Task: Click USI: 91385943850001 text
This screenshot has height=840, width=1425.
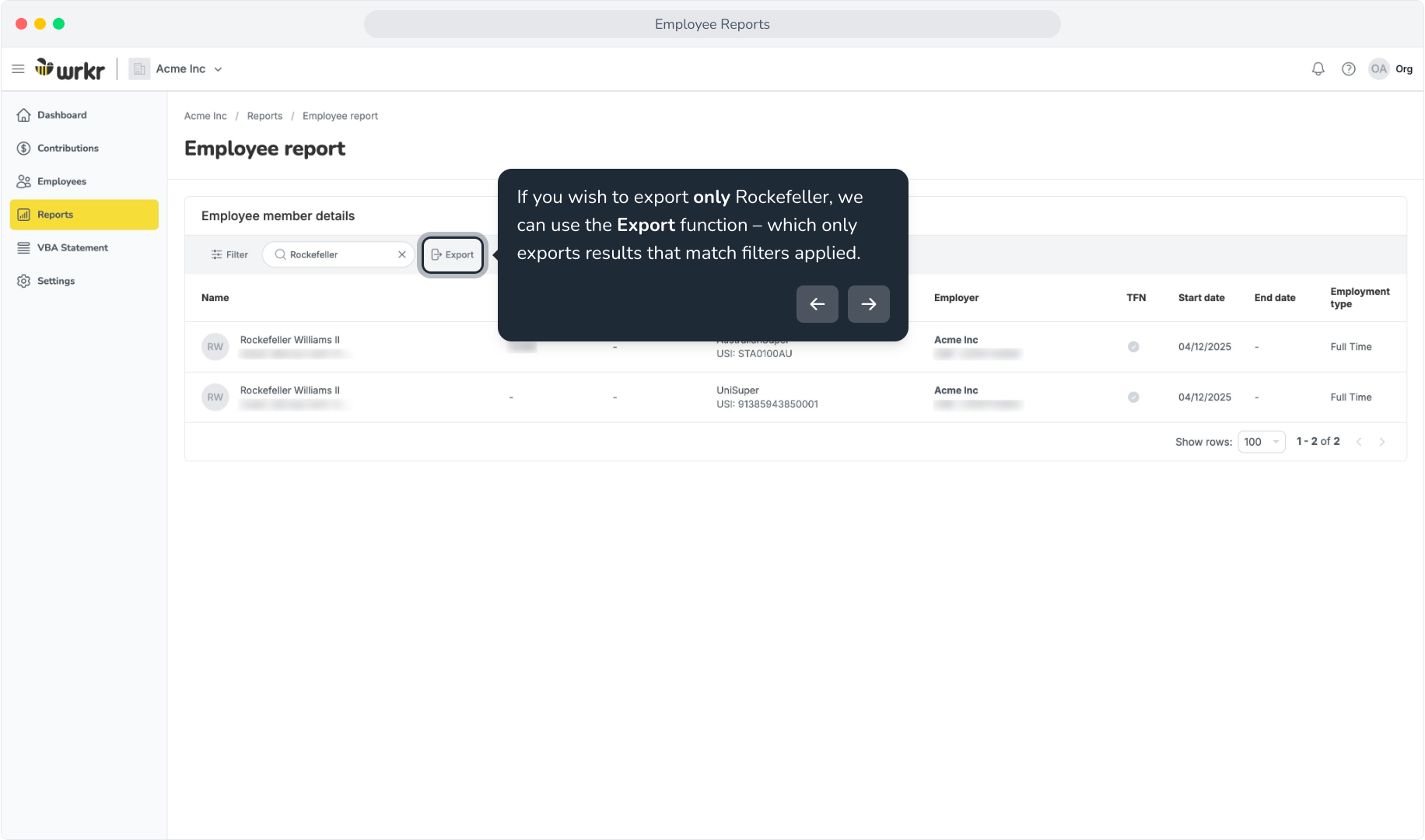Action: coord(767,404)
